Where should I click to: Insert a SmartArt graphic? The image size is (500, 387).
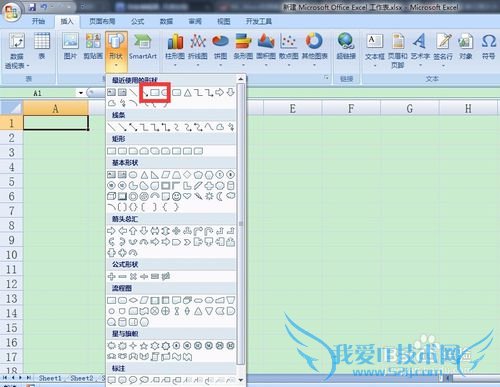click(143, 46)
